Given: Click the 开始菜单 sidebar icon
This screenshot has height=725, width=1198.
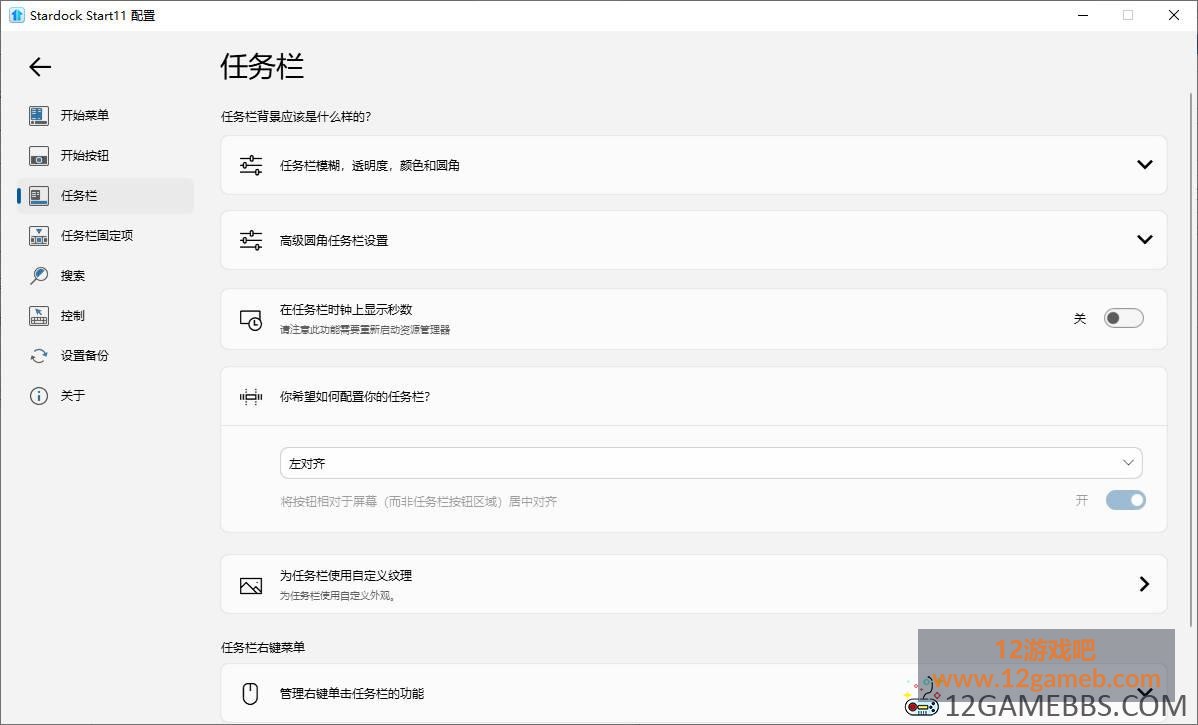Looking at the screenshot, I should point(39,115).
